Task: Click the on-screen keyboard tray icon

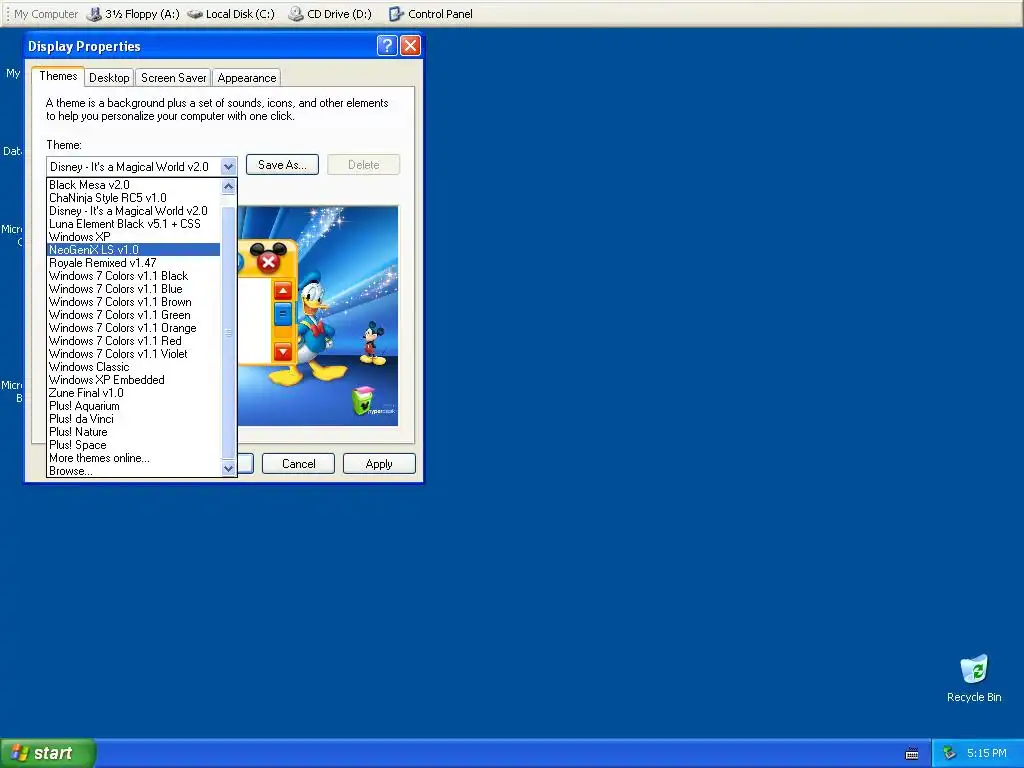Action: point(912,754)
